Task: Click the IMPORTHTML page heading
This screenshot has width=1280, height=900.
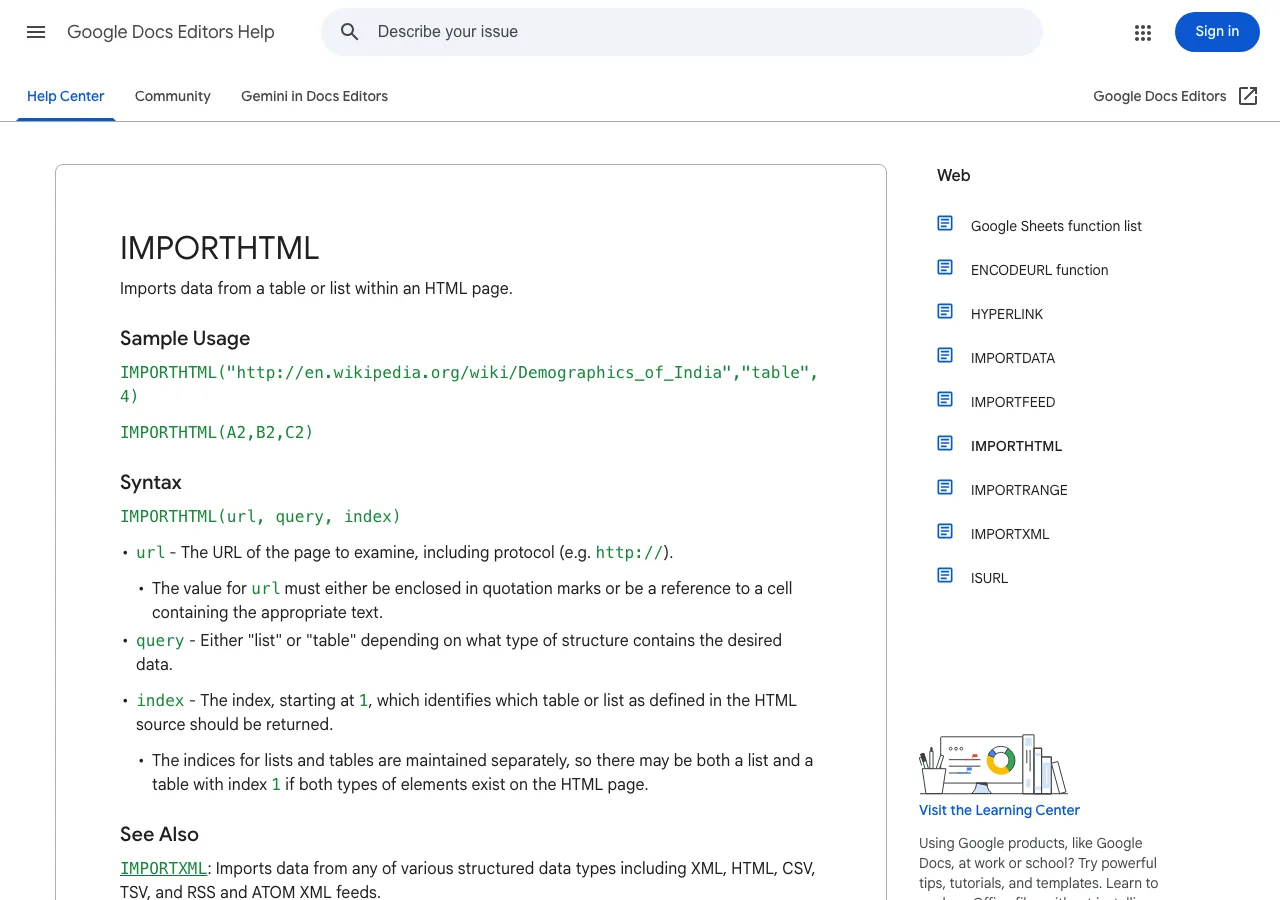Action: (220, 248)
